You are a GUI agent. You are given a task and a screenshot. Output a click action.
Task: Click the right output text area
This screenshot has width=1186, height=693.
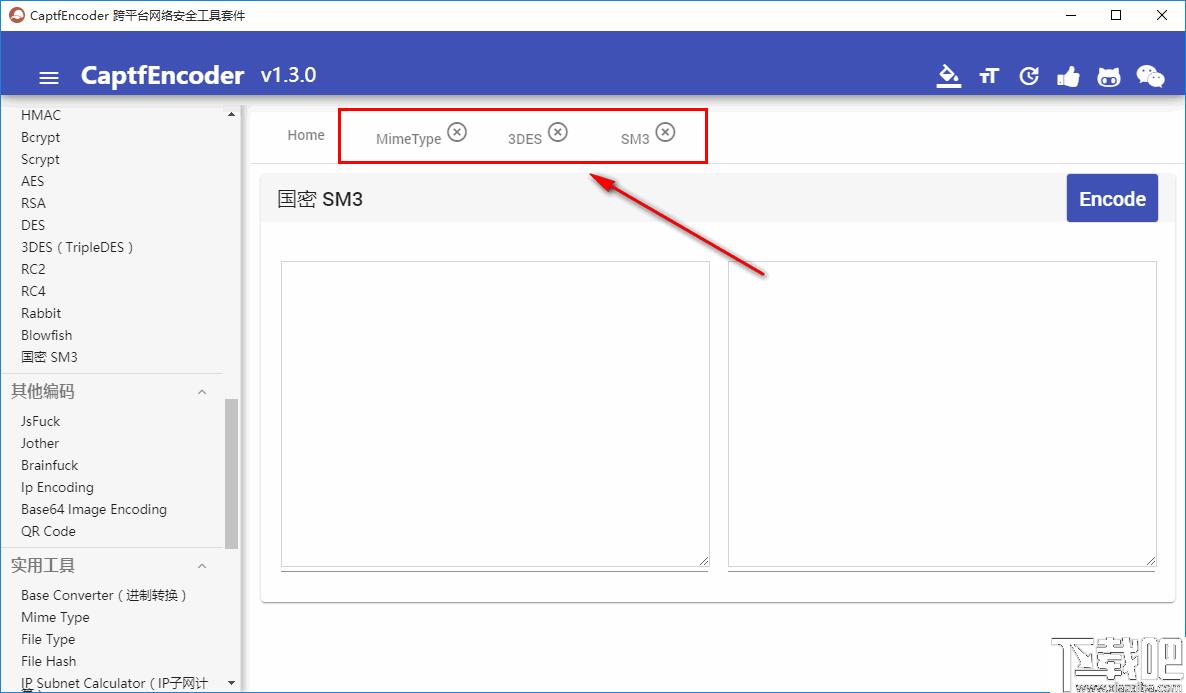[x=942, y=414]
